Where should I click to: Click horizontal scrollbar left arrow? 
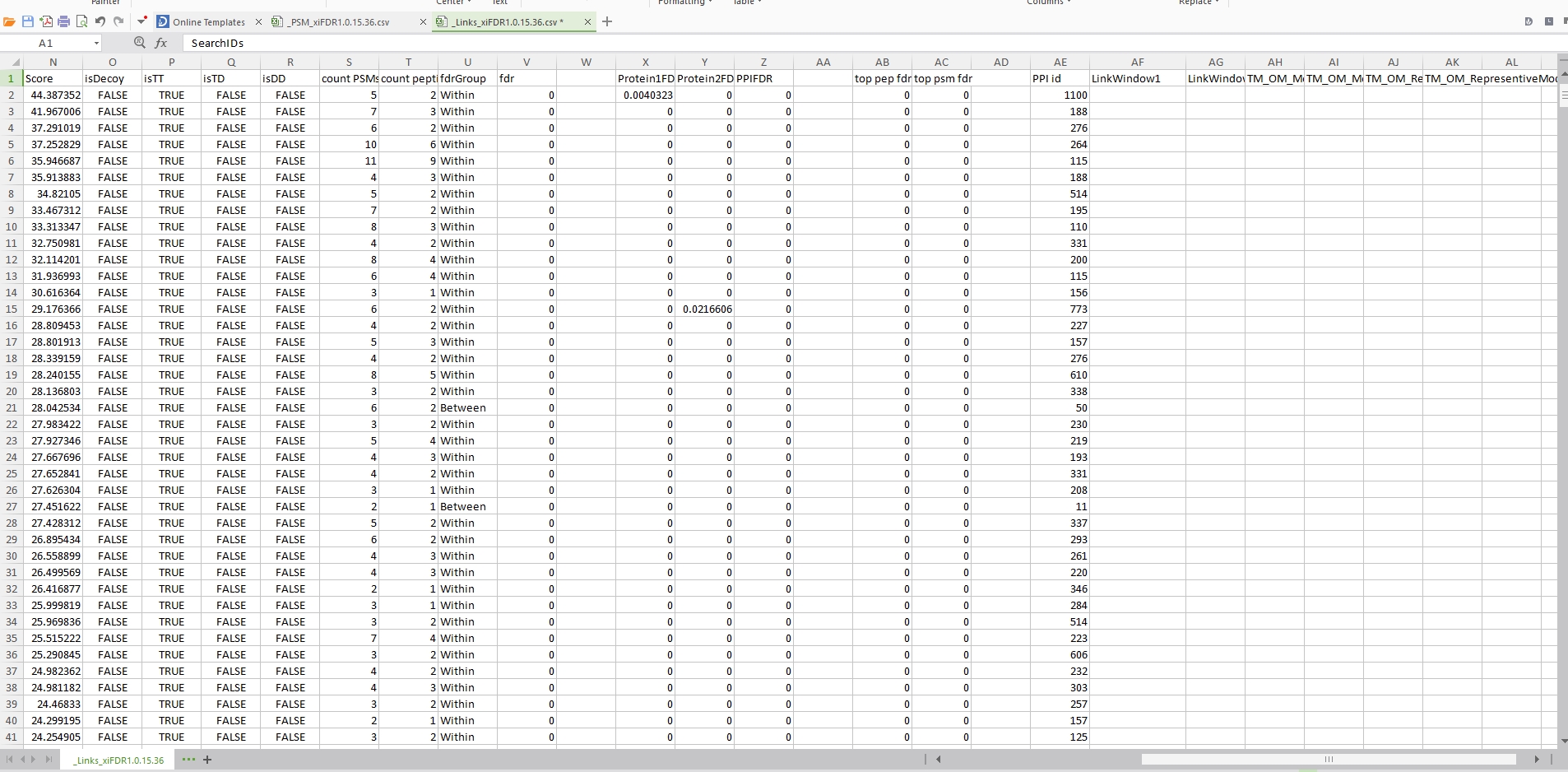click(x=939, y=760)
